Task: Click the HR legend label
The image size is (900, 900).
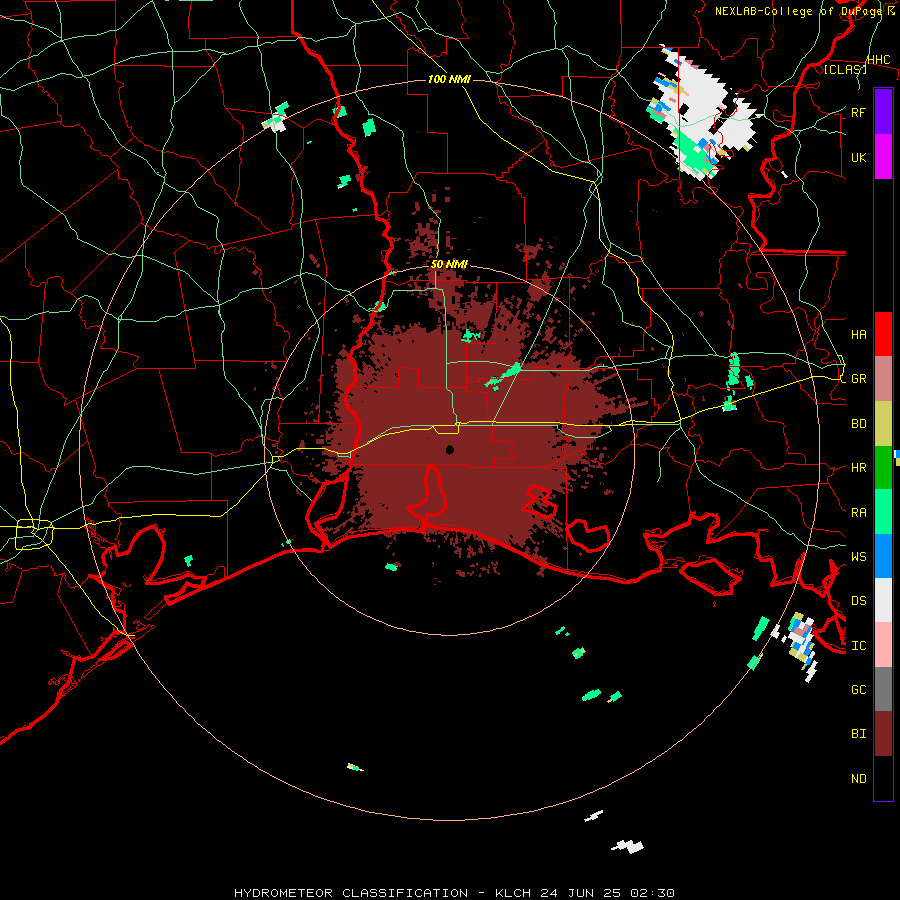Action: pos(858,468)
